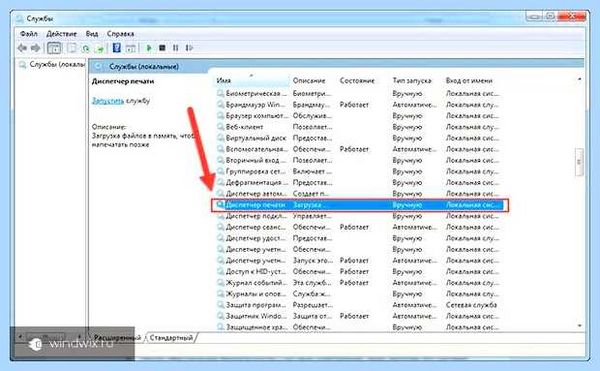Click the Служба ж... description cell

[311, 294]
